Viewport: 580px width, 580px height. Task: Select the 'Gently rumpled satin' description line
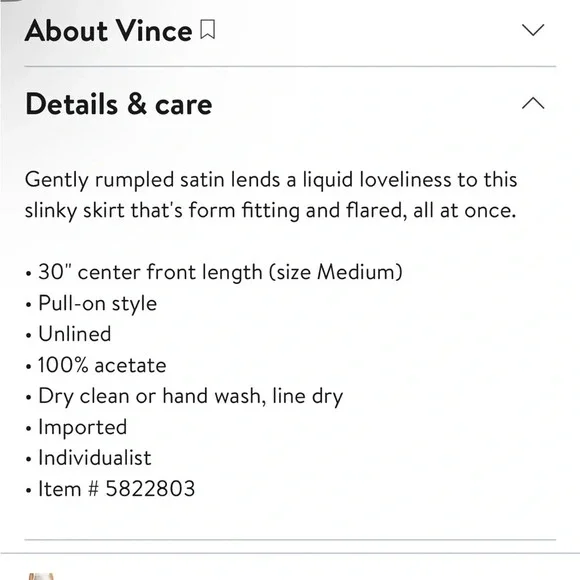pos(271,180)
